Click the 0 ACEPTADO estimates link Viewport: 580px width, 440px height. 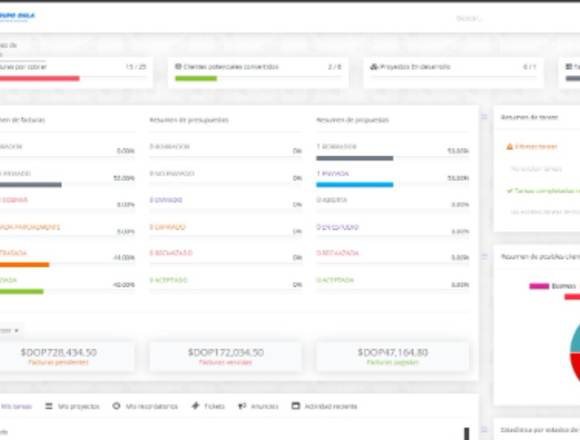point(168,280)
